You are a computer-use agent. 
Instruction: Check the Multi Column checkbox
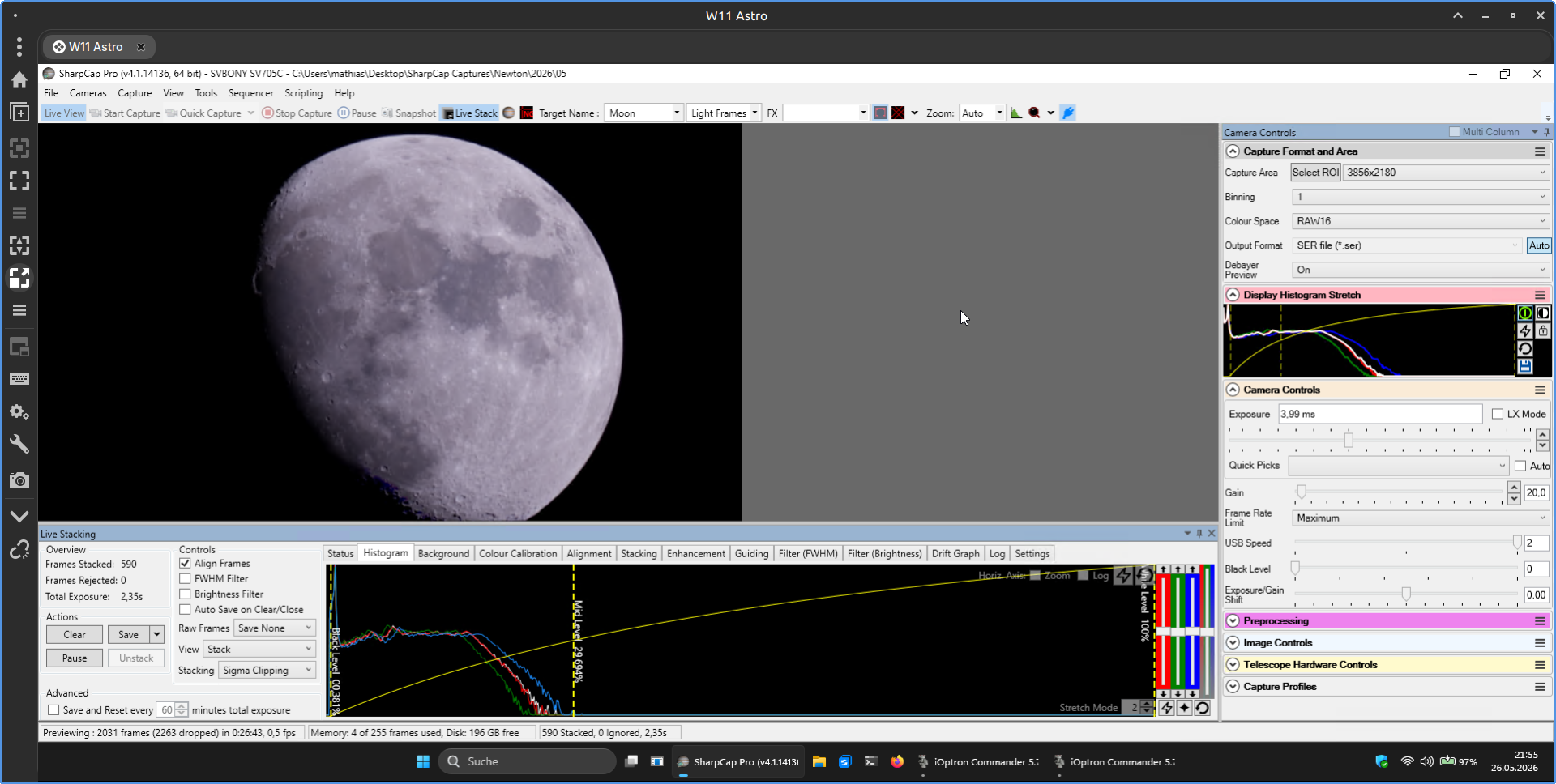tap(1454, 132)
